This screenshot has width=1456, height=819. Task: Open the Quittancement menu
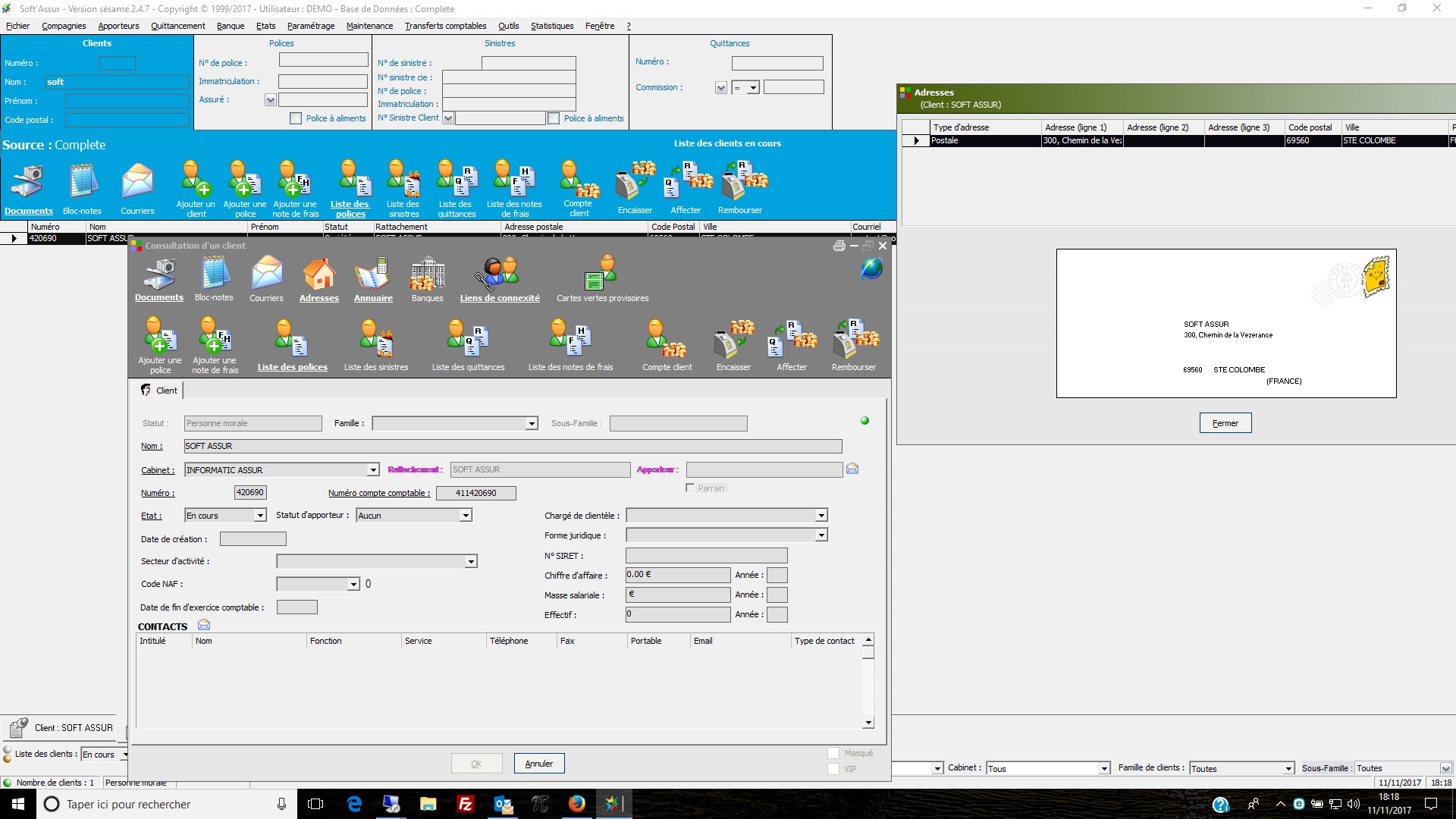point(178,26)
